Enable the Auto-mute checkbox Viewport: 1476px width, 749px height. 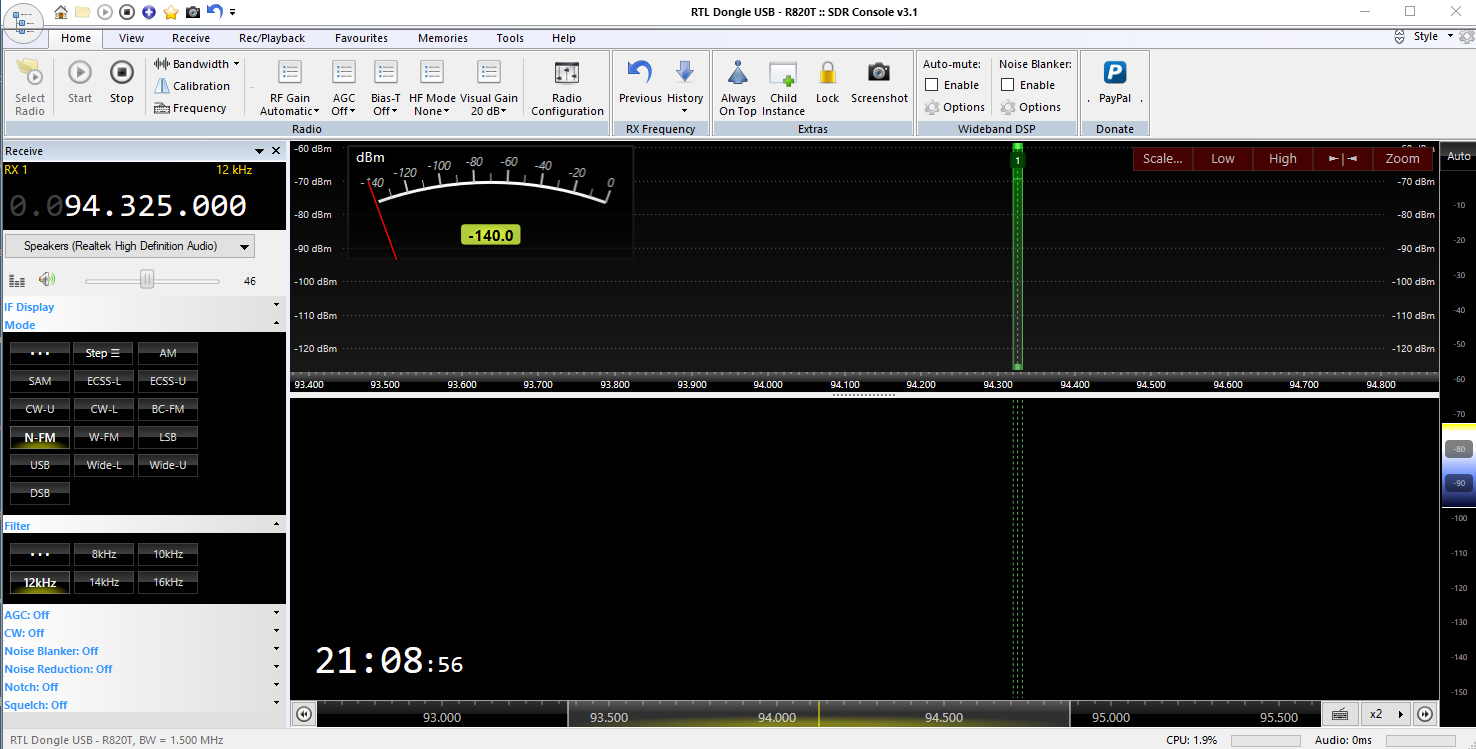point(932,85)
